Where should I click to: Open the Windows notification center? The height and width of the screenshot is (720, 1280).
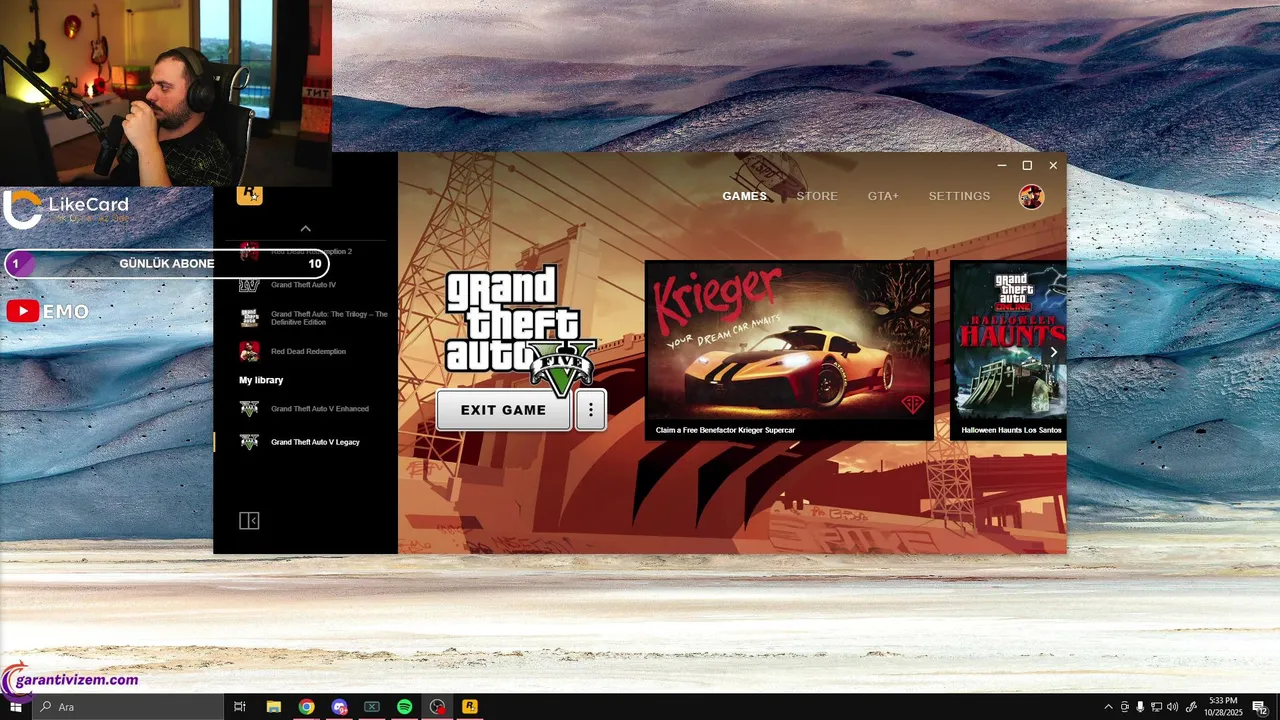[1261, 707]
